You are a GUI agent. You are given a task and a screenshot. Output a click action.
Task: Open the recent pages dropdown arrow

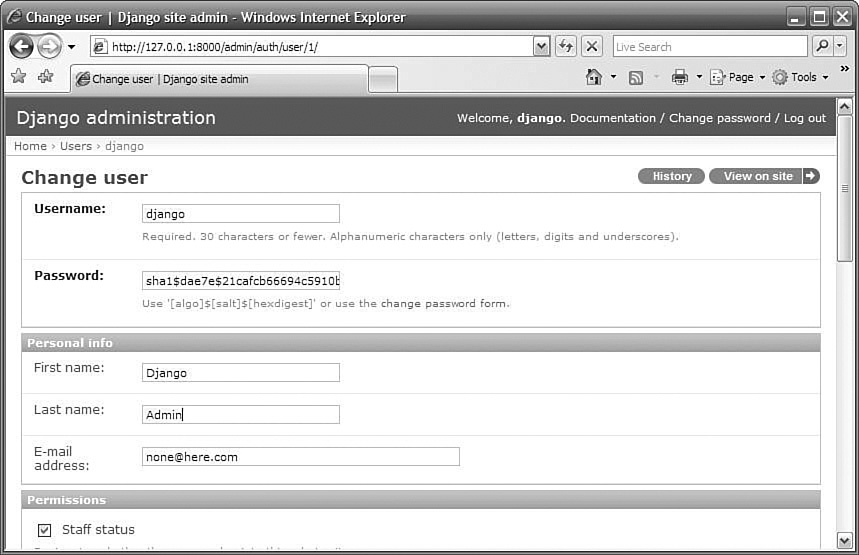coord(71,47)
